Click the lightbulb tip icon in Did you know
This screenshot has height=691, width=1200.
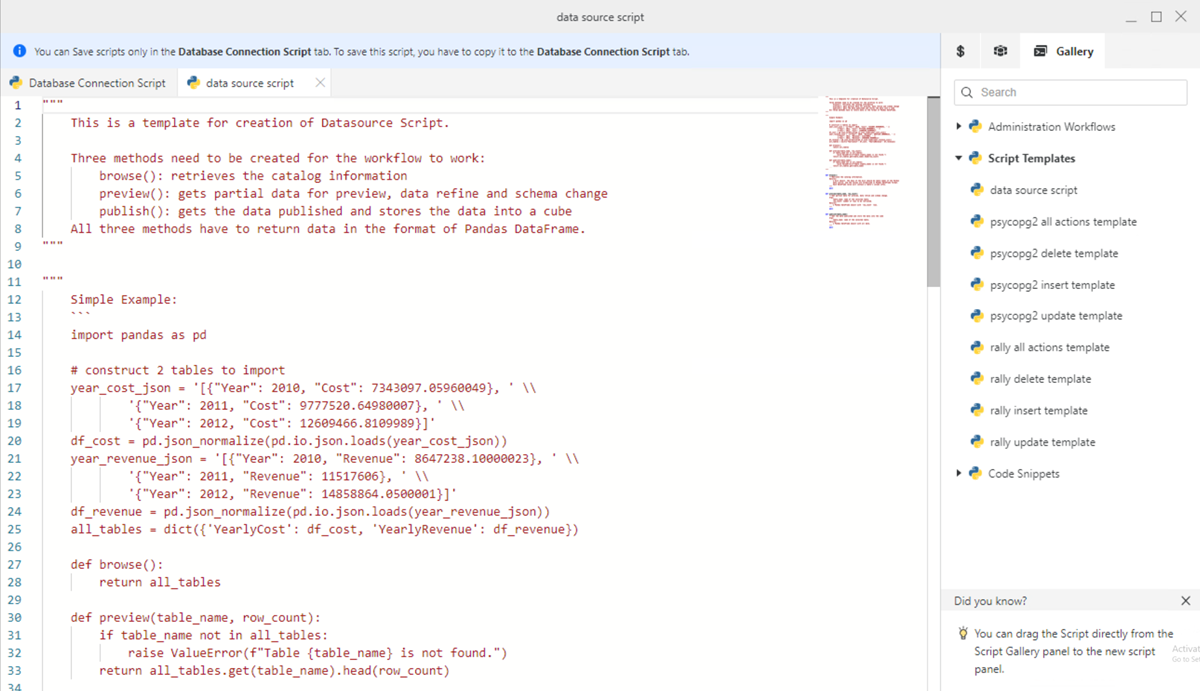point(963,634)
